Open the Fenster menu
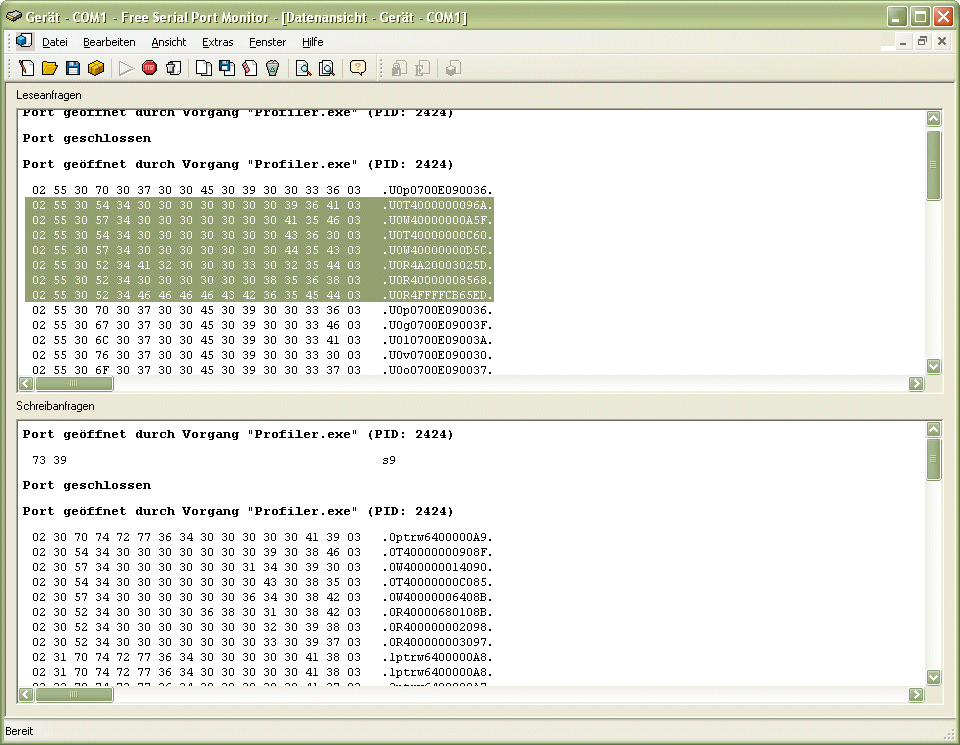Image resolution: width=960 pixels, height=745 pixels. pyautogui.click(x=267, y=42)
